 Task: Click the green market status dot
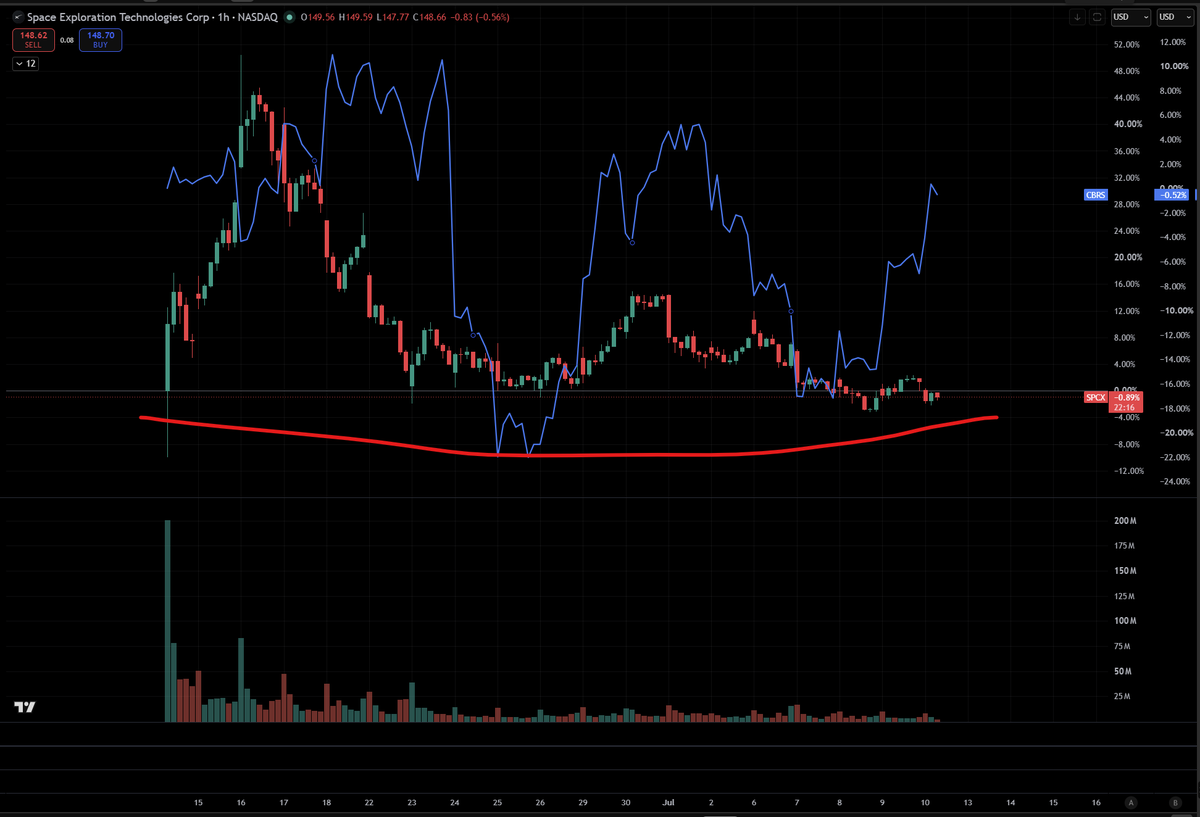pos(290,17)
